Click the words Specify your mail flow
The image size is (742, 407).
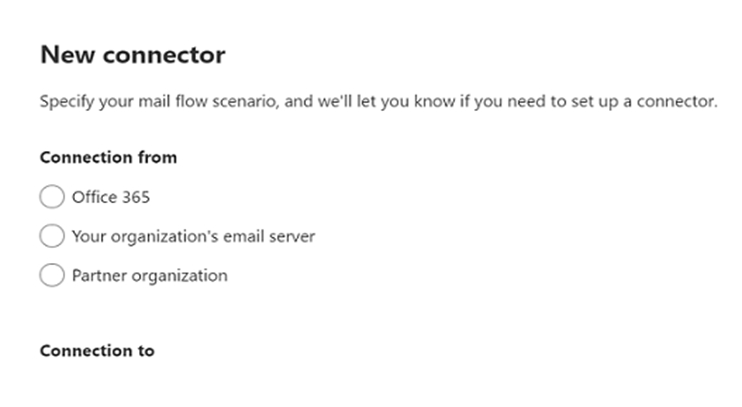tap(124, 101)
